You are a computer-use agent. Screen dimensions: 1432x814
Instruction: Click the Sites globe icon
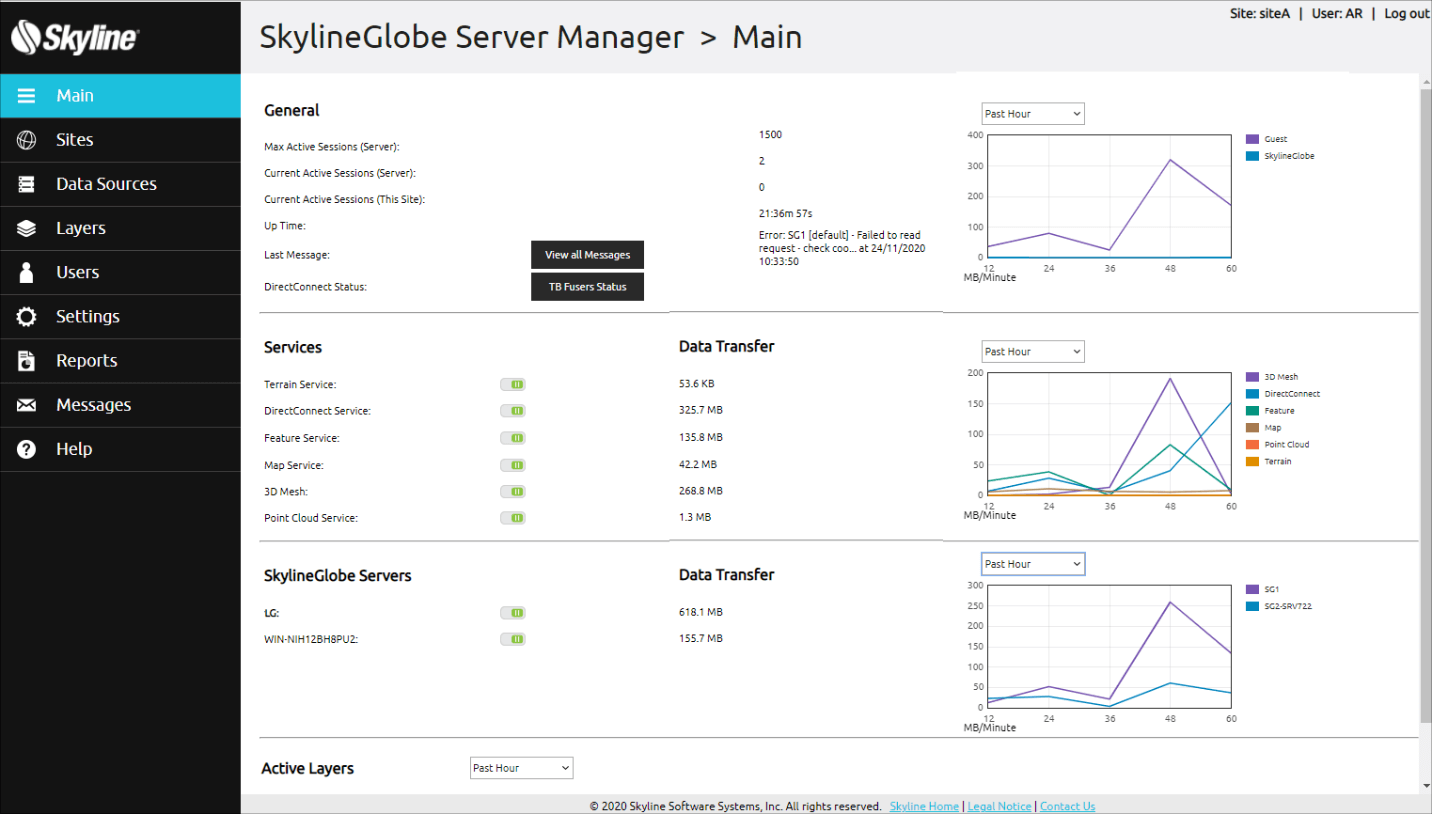click(x=27, y=140)
